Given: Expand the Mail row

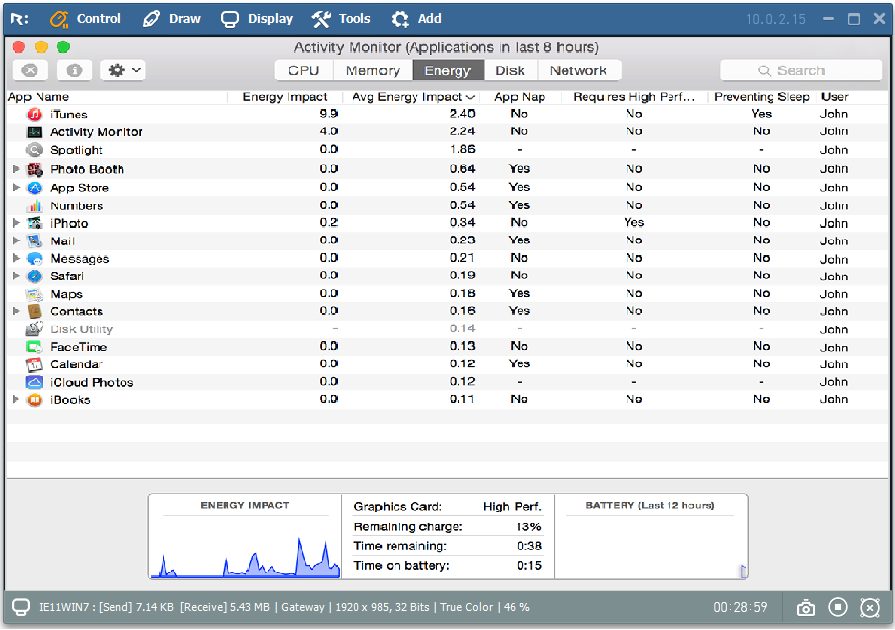Looking at the screenshot, I should 16,240.
